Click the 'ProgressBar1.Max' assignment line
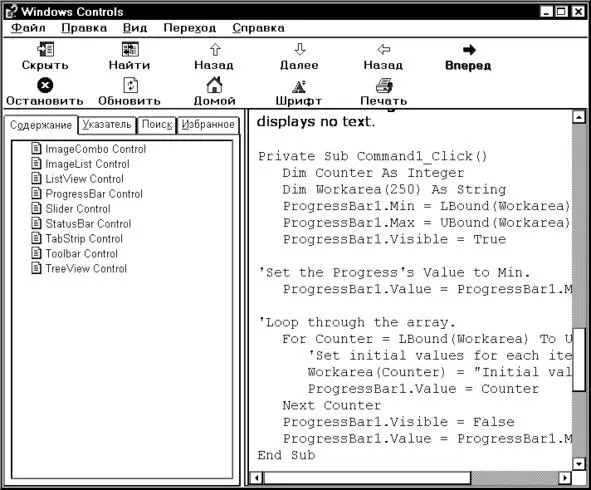591x490 pixels. click(427, 222)
